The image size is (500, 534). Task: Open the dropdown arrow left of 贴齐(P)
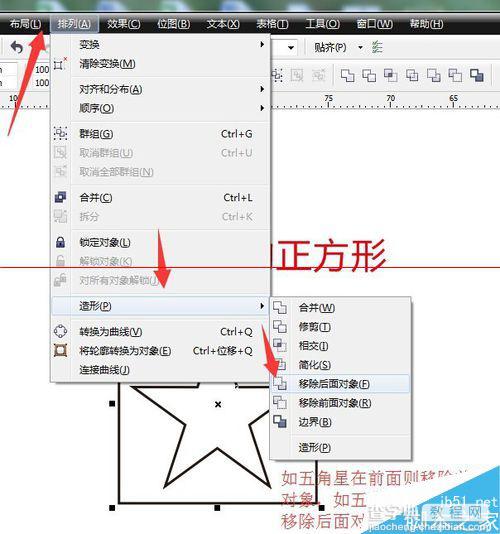coord(291,47)
